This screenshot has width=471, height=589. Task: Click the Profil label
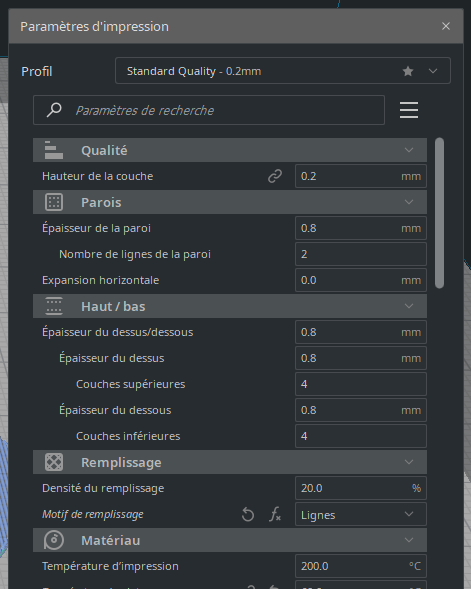tap(37, 71)
